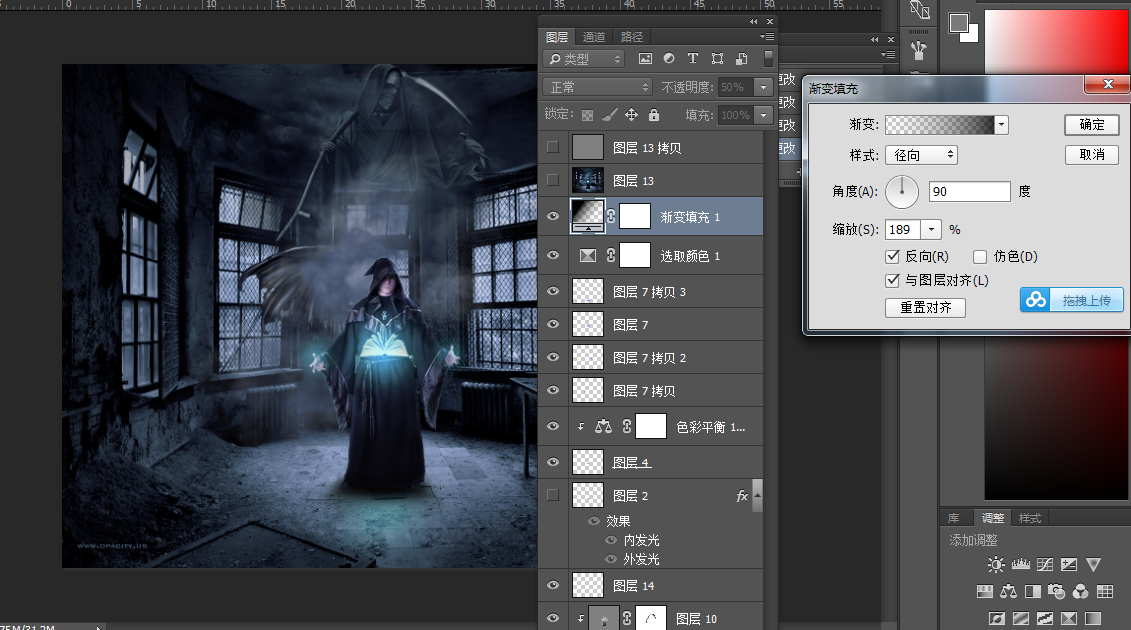1131x630 pixels.
Task: Add a Brightness/Contrast adjustment
Action: coord(996,564)
